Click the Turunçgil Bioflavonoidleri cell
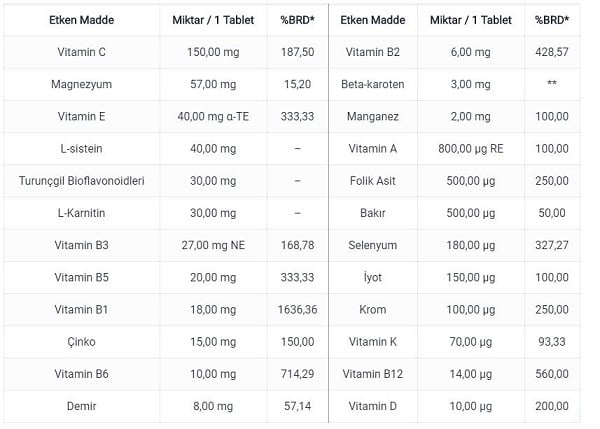 coord(82,181)
